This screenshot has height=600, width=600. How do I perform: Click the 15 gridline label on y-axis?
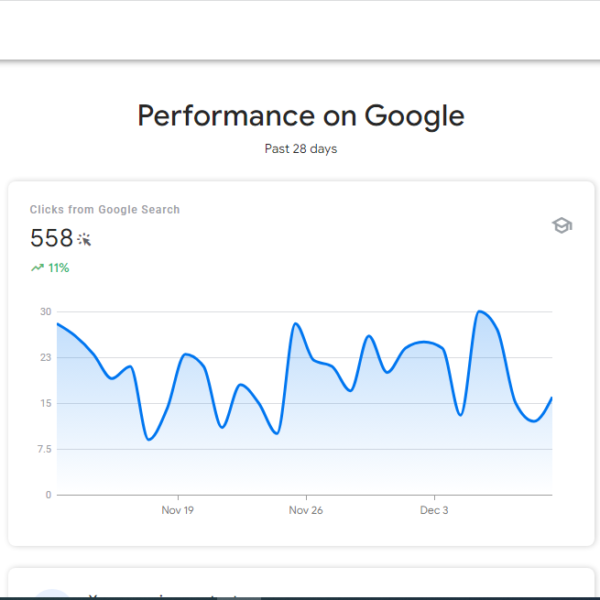pyautogui.click(x=46, y=403)
